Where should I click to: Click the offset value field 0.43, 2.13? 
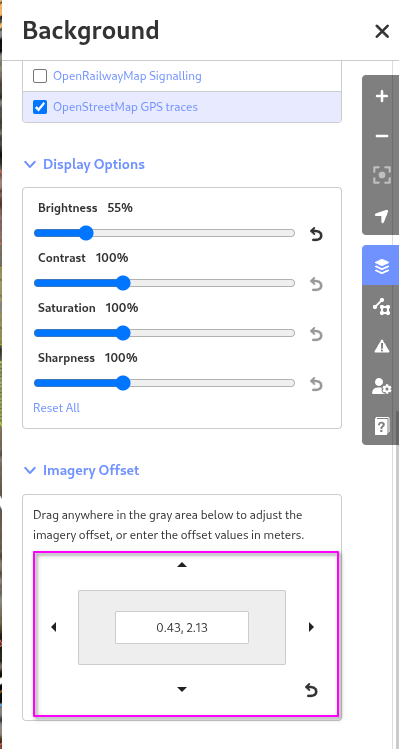pyautogui.click(x=182, y=627)
